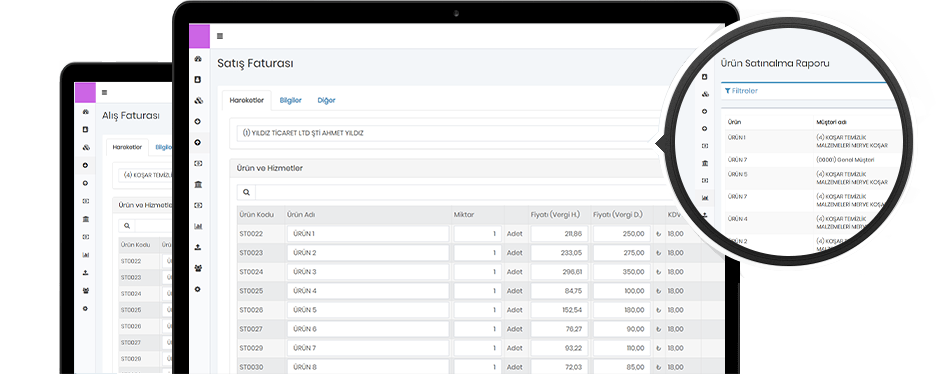Open the cubes stock icon in Satış Faturası sidebar
Screen dimensions: 945x380
(198, 101)
